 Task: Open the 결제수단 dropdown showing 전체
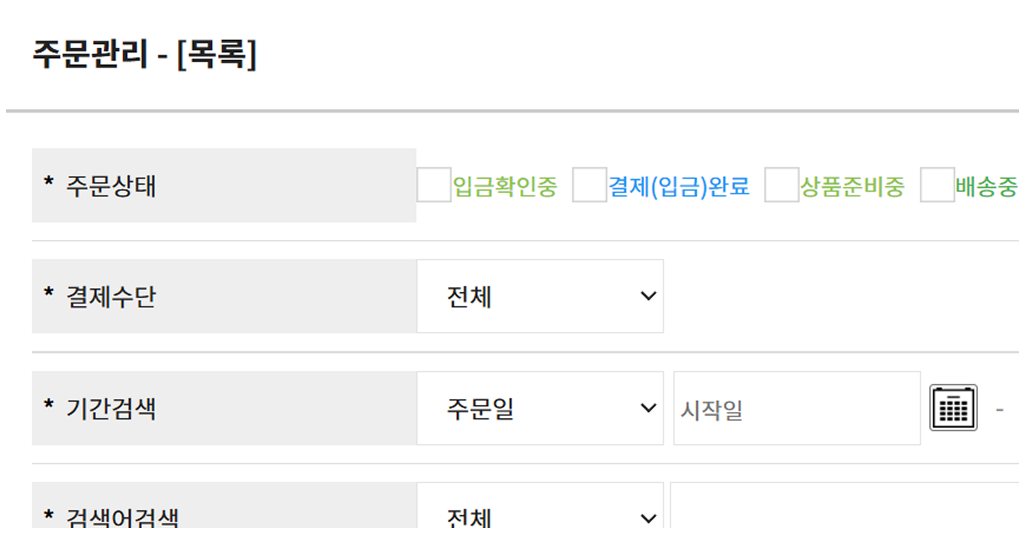[x=540, y=297]
